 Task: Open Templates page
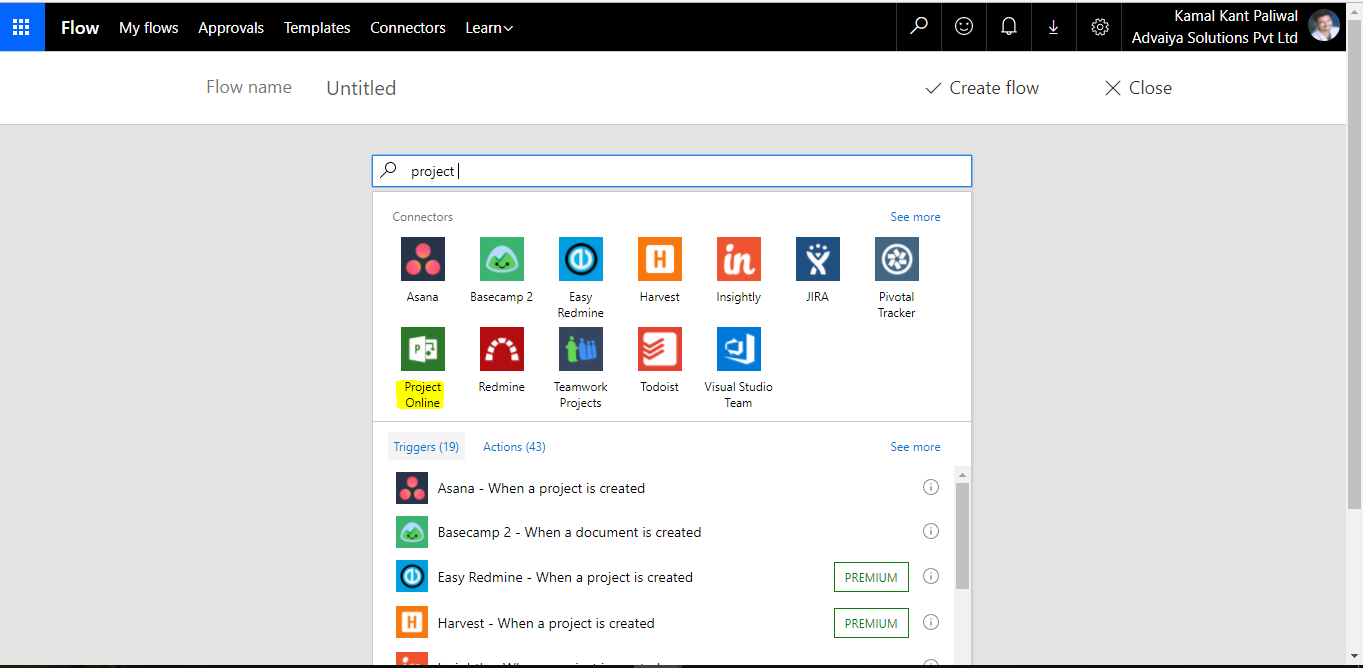pyautogui.click(x=317, y=28)
